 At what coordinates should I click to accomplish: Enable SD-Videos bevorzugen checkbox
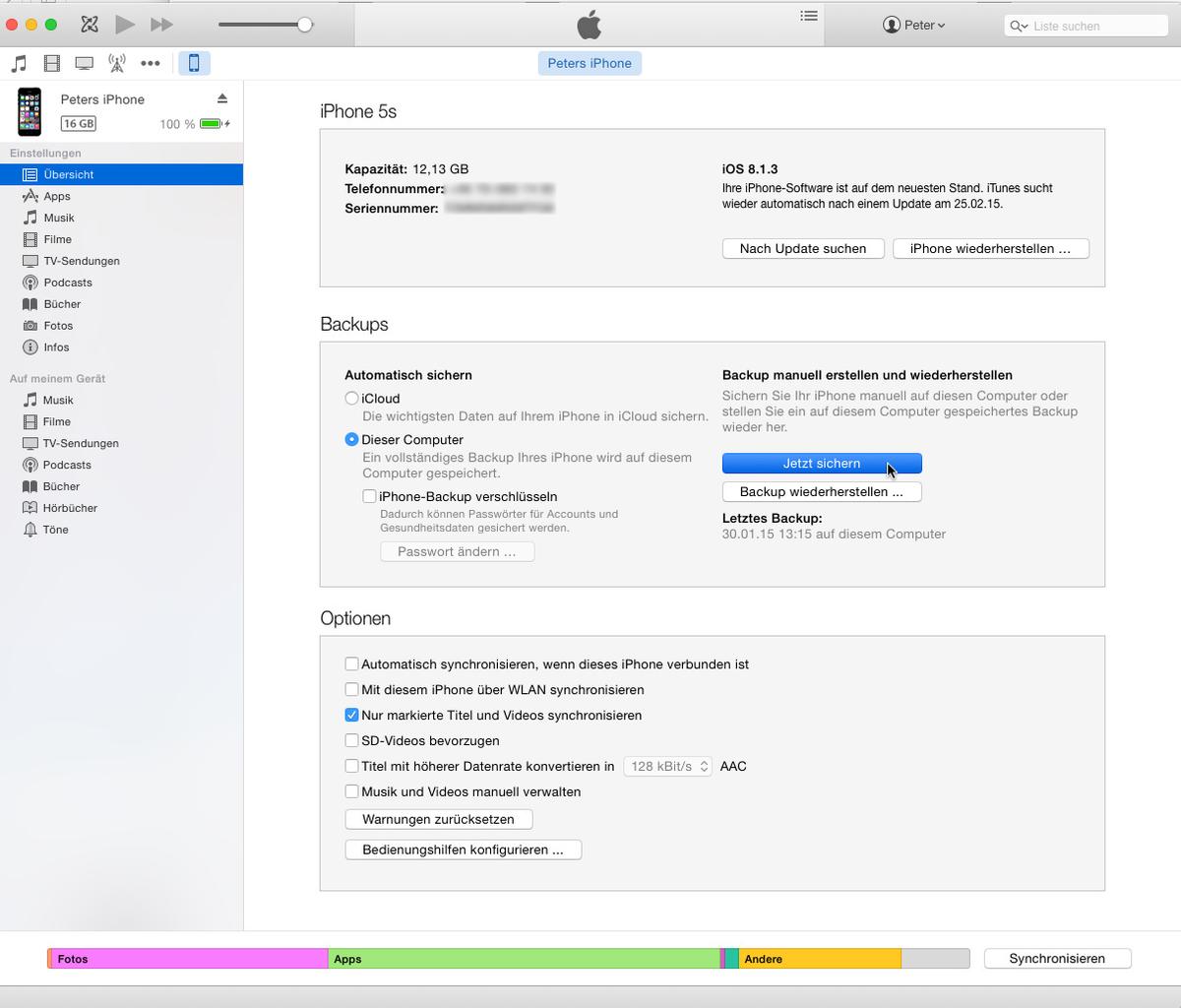coord(351,741)
